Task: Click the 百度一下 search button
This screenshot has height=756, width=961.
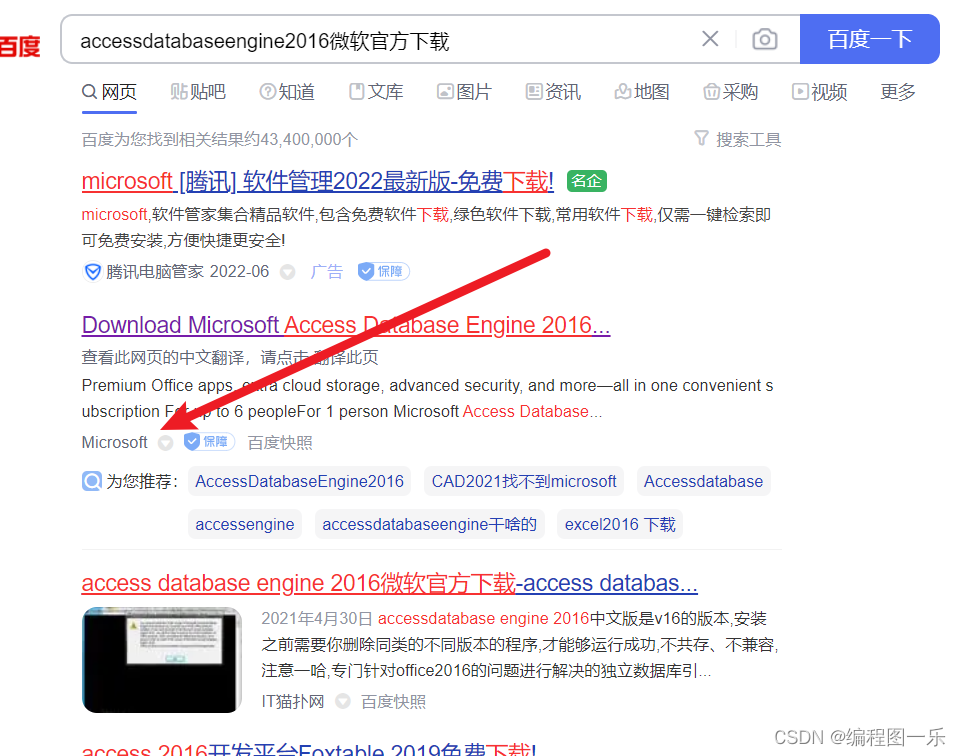Action: tap(870, 39)
